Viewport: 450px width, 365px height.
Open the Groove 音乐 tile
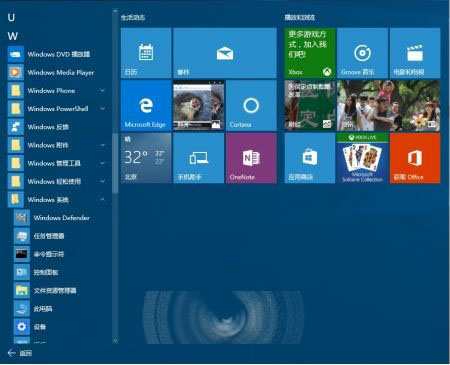point(362,53)
